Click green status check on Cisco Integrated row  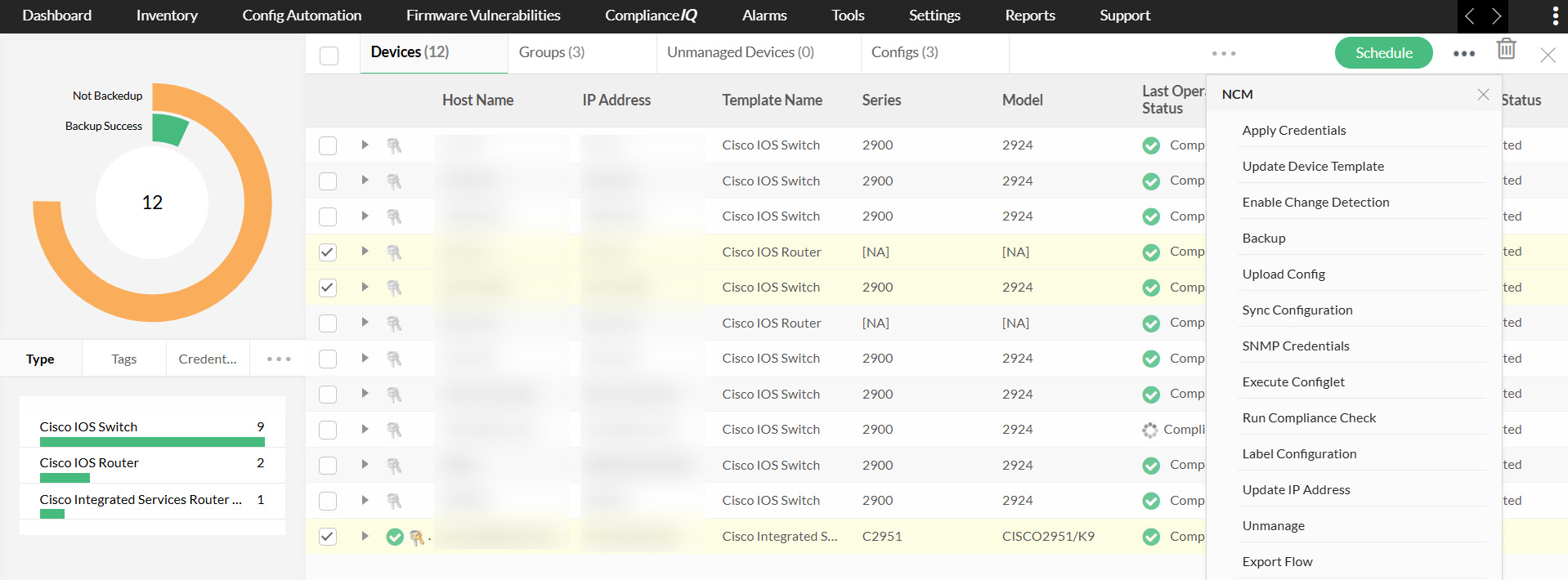pyautogui.click(x=395, y=537)
